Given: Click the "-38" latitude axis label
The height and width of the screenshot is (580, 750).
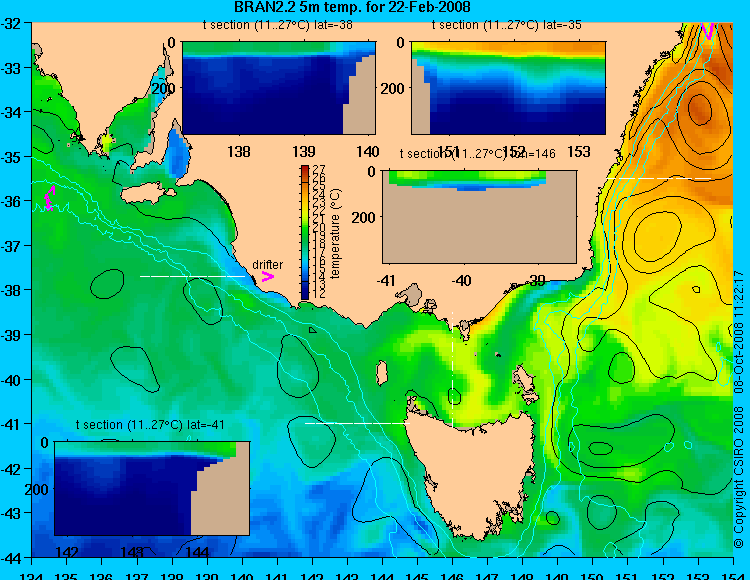Looking at the screenshot, I should coord(11,290).
